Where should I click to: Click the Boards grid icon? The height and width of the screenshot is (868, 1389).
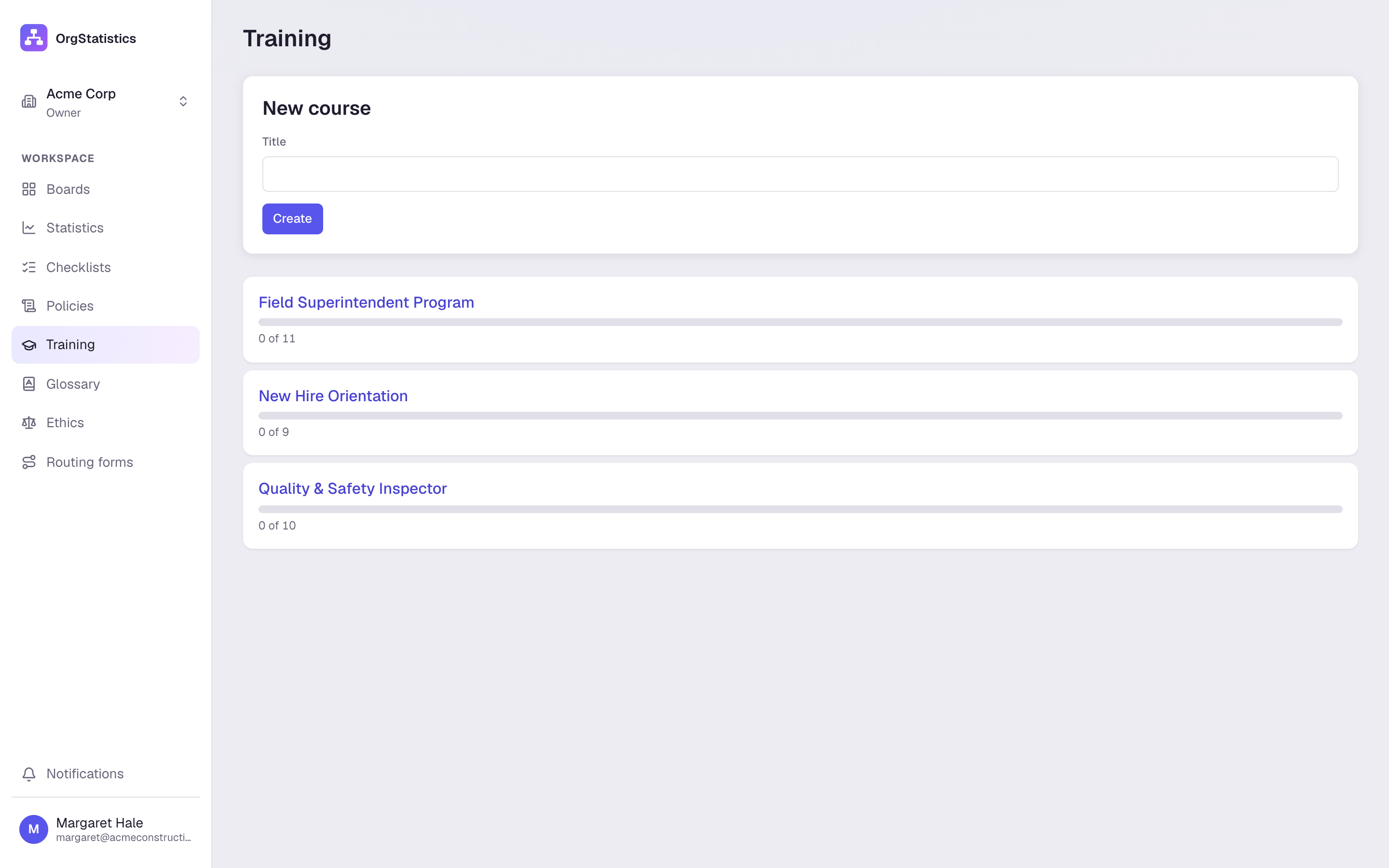coord(29,190)
